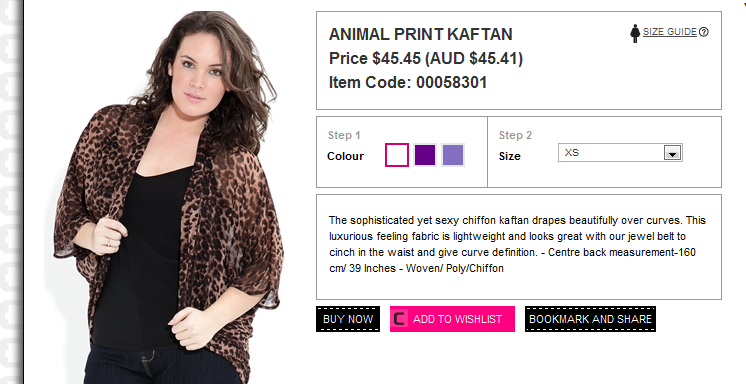Image resolution: width=746 pixels, height=384 pixels.
Task: Open the SIZE GUIDE link
Action: [670, 32]
